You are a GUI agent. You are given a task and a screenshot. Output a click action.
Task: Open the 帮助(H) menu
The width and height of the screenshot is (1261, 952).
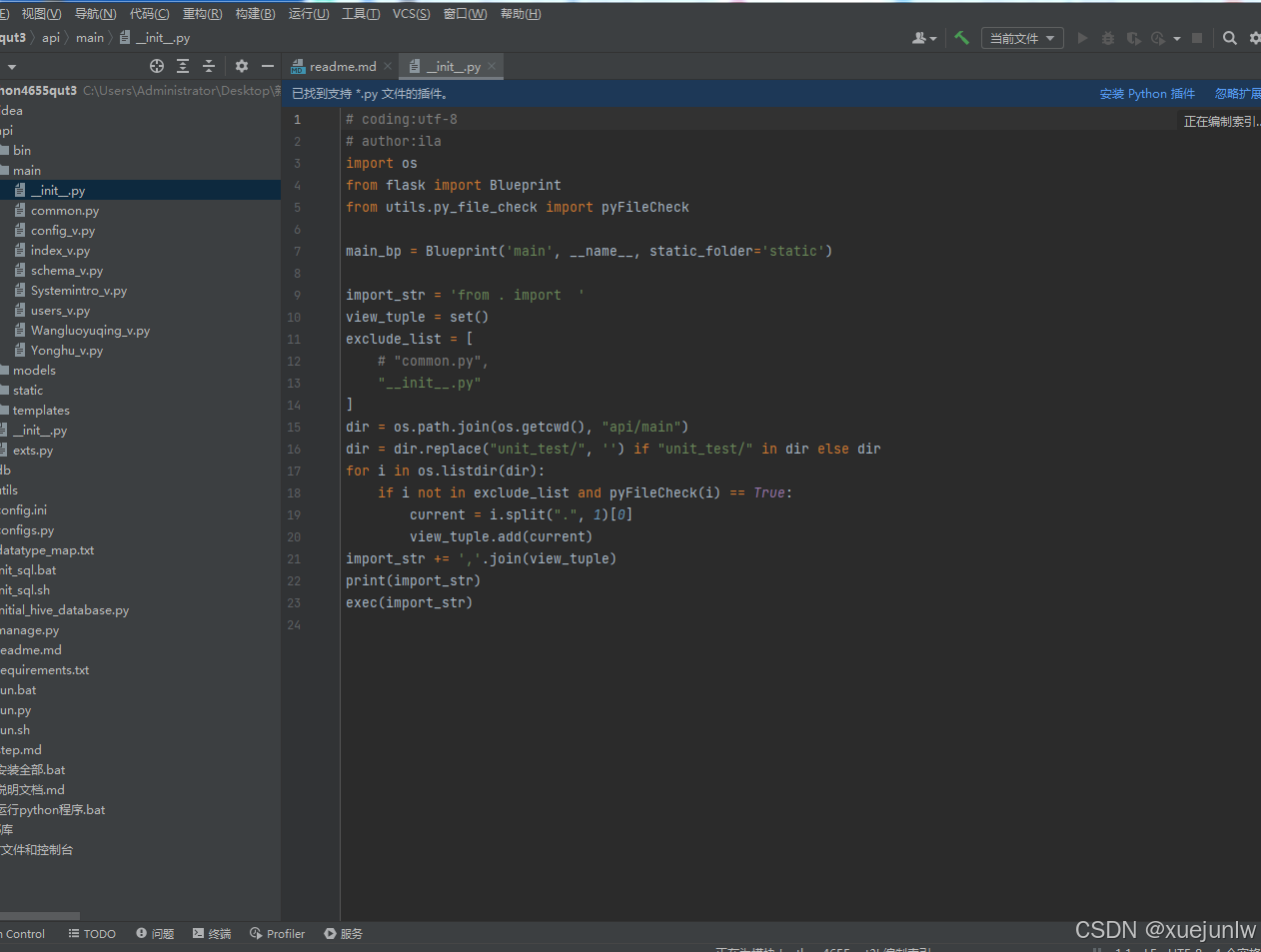tap(521, 14)
